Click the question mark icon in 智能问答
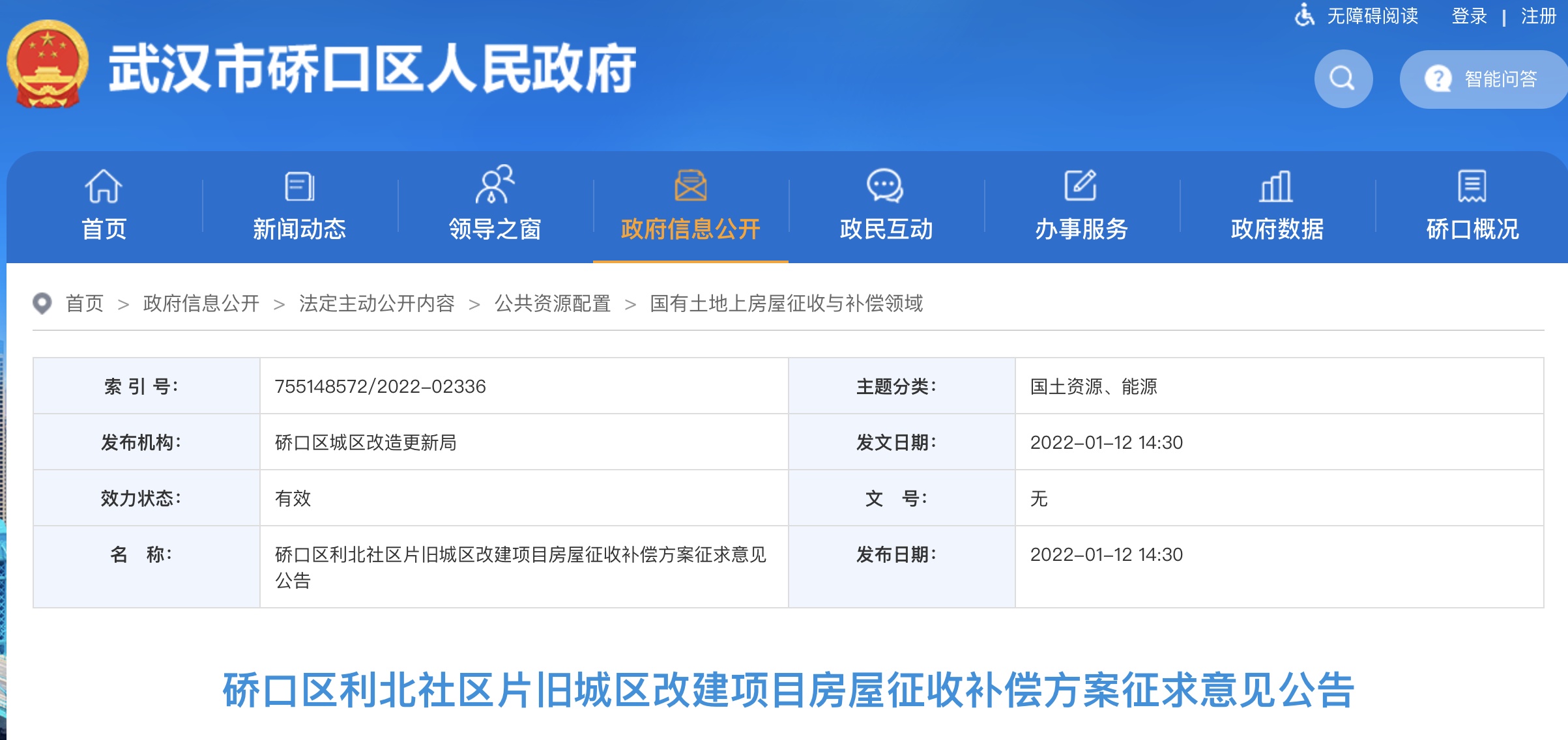Screen dimensions: 1568x740 [1438, 79]
